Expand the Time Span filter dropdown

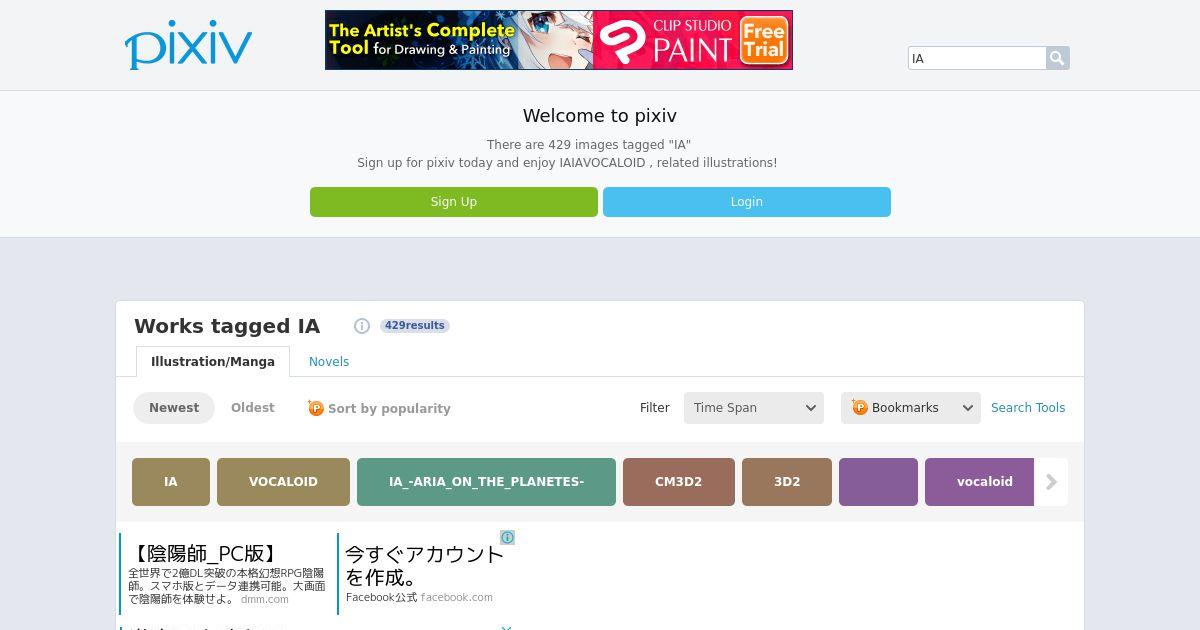click(754, 408)
